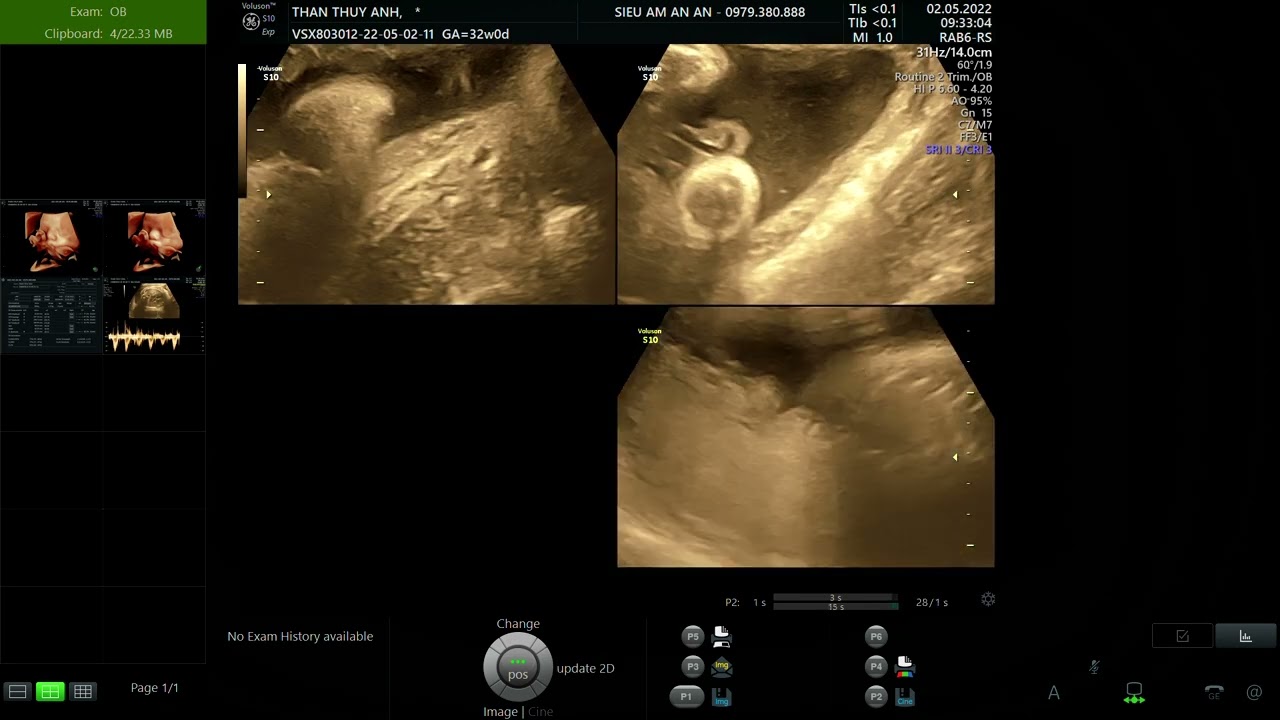Screen dimensions: 1280x720
Task: Open first 3D fetal face clipboard thumbnail
Action: [x=51, y=238]
